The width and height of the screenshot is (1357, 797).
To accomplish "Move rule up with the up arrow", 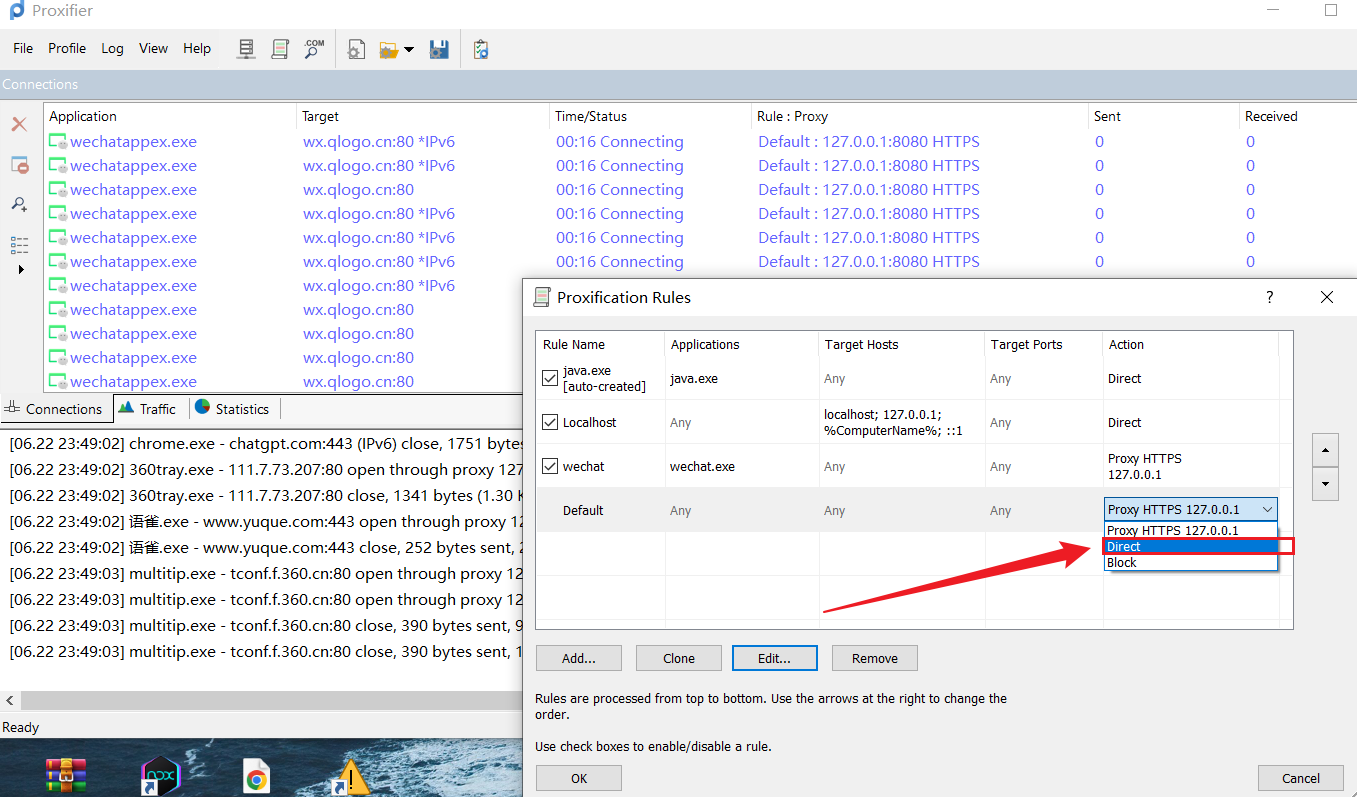I will pyautogui.click(x=1325, y=450).
